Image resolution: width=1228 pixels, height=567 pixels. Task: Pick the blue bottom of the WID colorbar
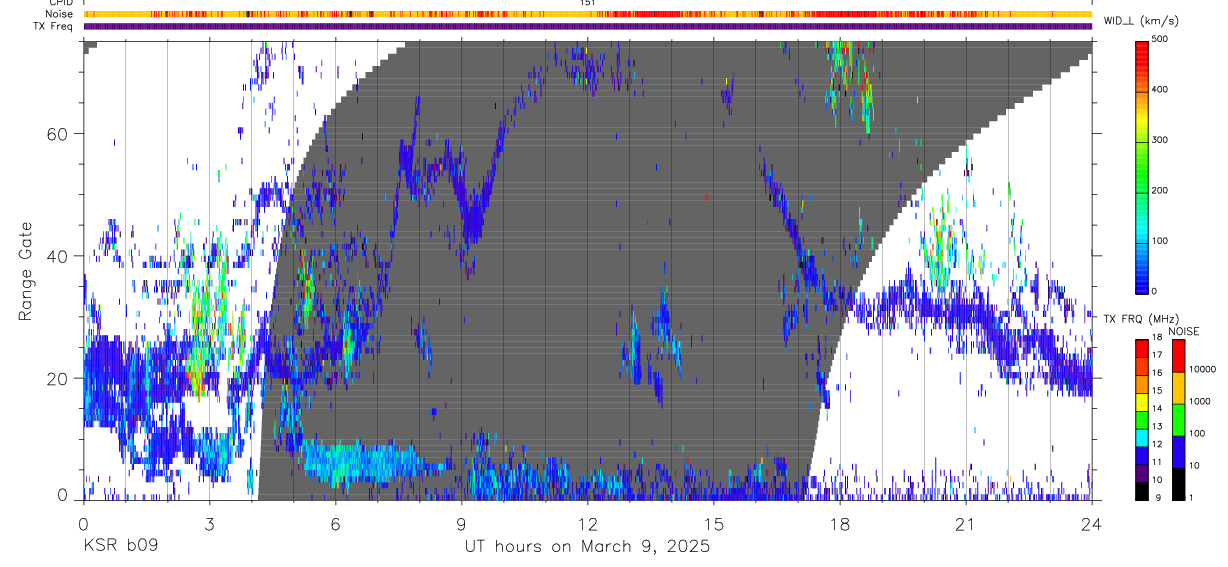click(1142, 280)
